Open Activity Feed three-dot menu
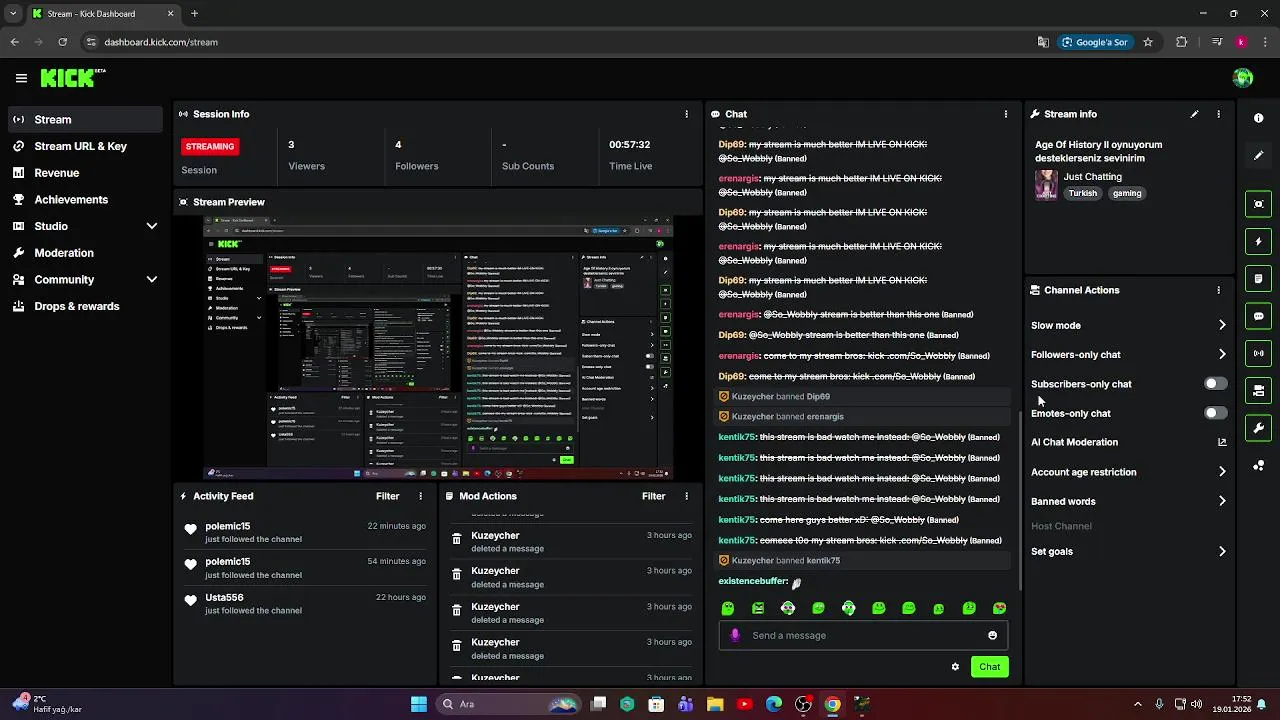 point(420,496)
